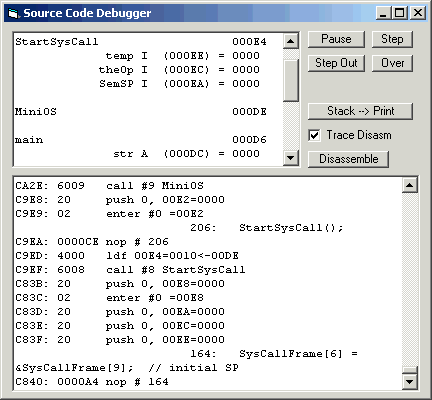Select the StartSysCall stack entry
The height and width of the screenshot is (400, 432).
[x=141, y=42]
